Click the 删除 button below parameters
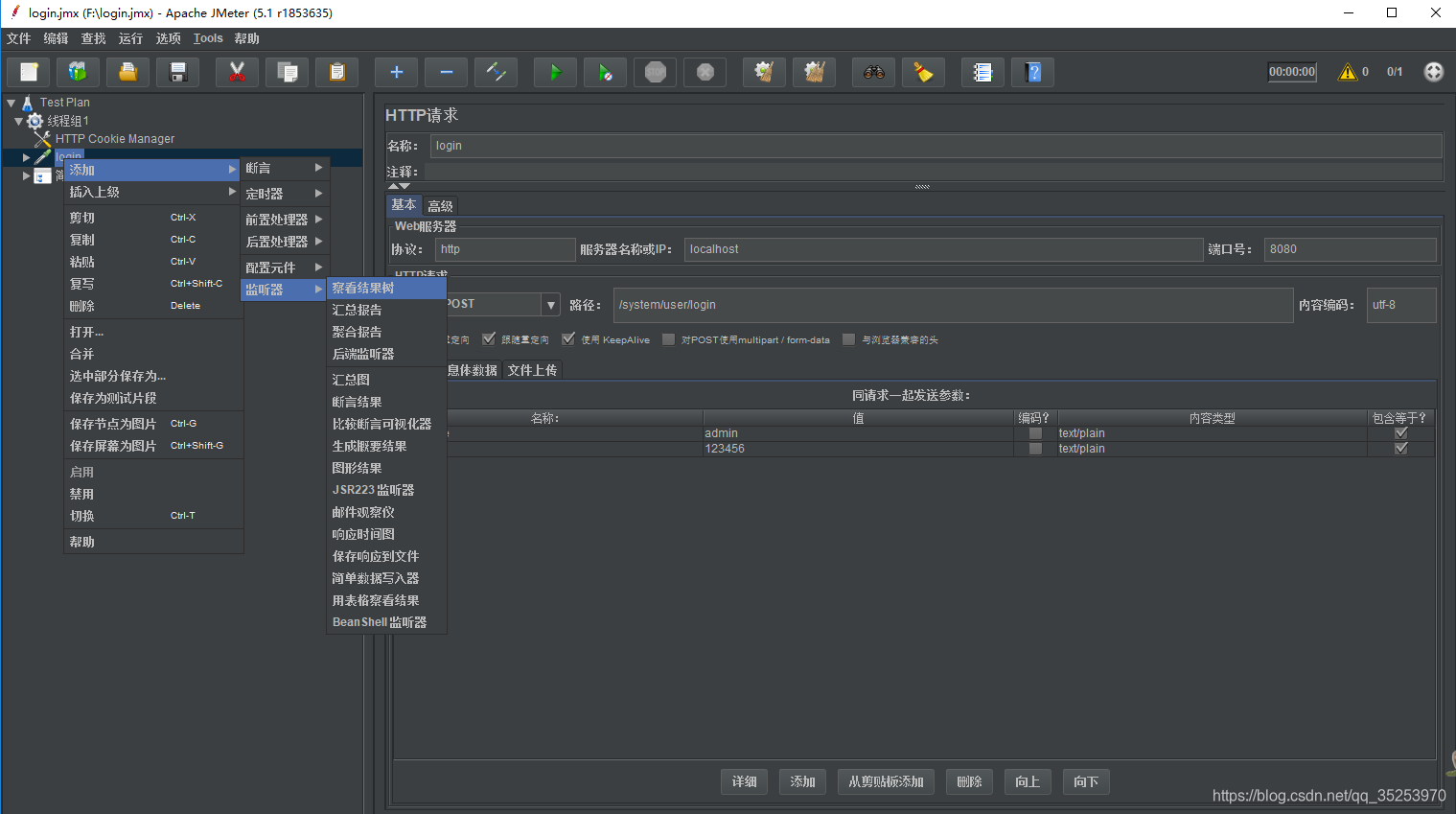1456x814 pixels. 969,781
